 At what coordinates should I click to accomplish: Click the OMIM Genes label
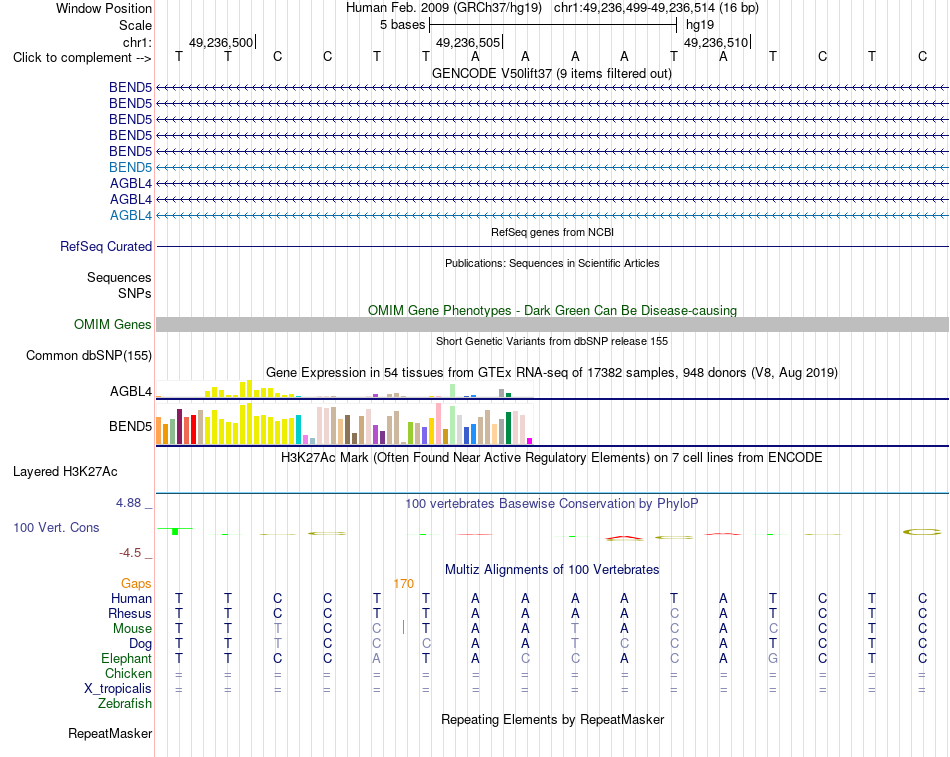(x=112, y=324)
